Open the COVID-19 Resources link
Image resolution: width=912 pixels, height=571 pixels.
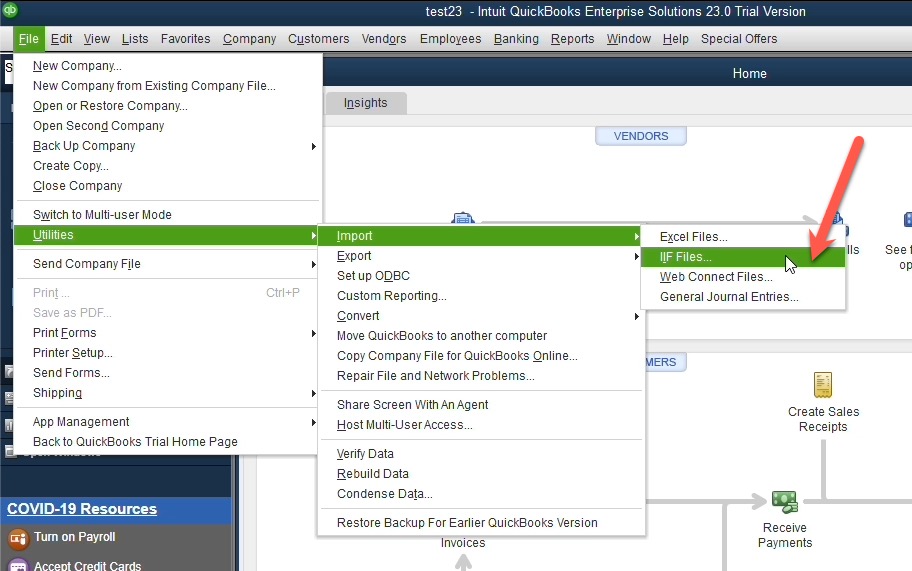point(82,509)
